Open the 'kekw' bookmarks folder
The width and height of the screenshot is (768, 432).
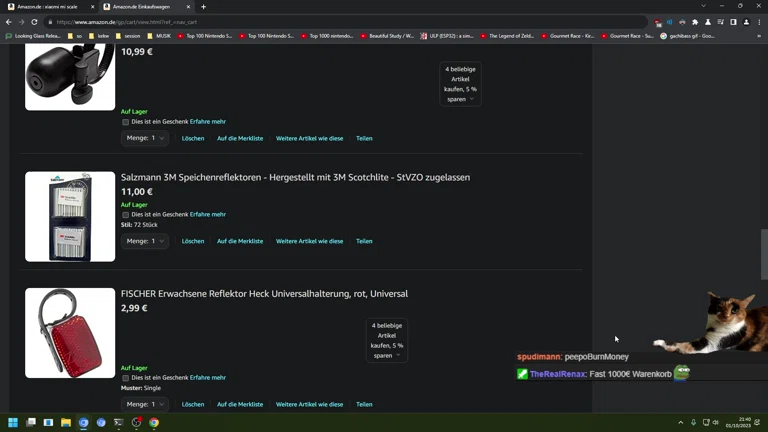tap(99, 36)
